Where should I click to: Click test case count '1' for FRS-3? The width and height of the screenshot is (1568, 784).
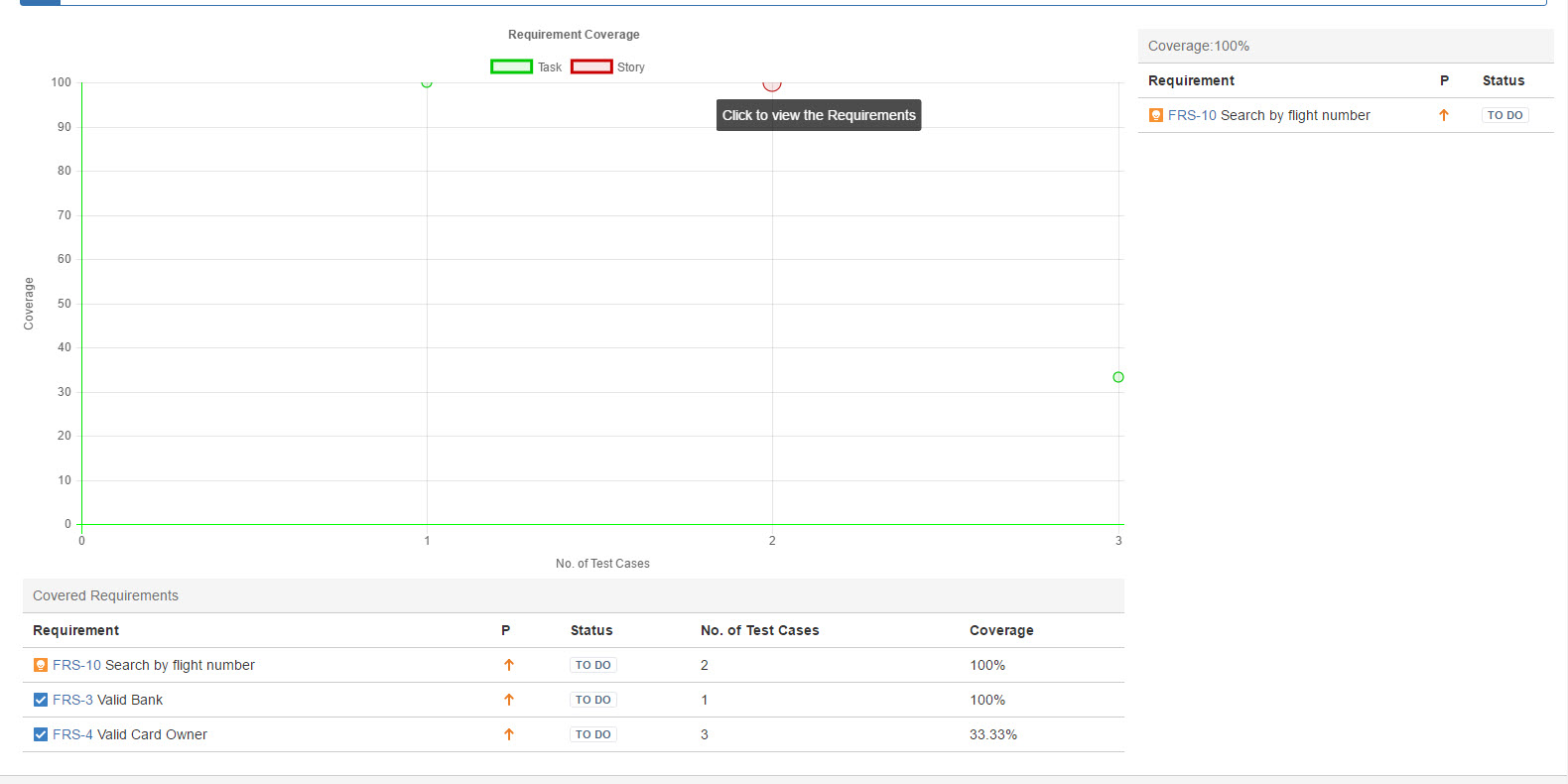coord(705,700)
